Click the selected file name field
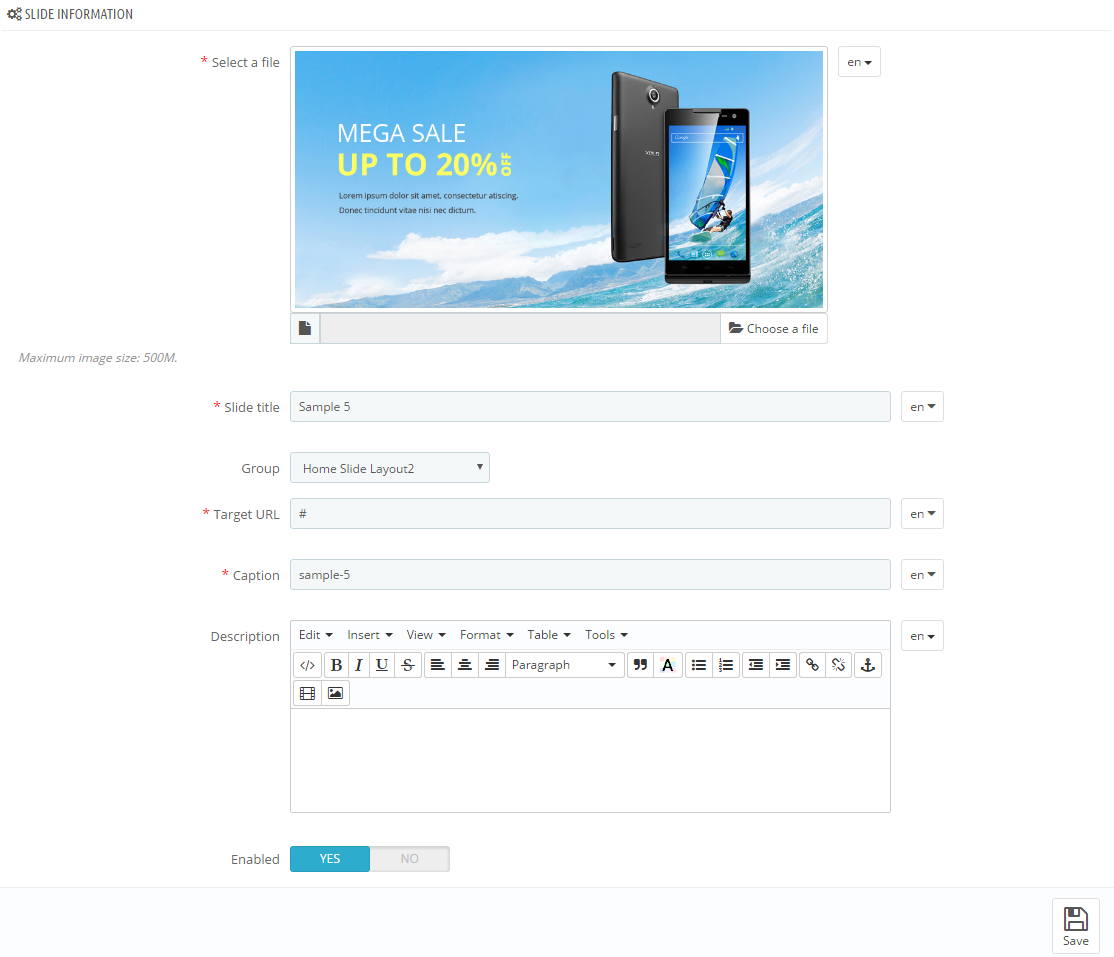The width and height of the screenshot is (1114, 957). tap(520, 328)
